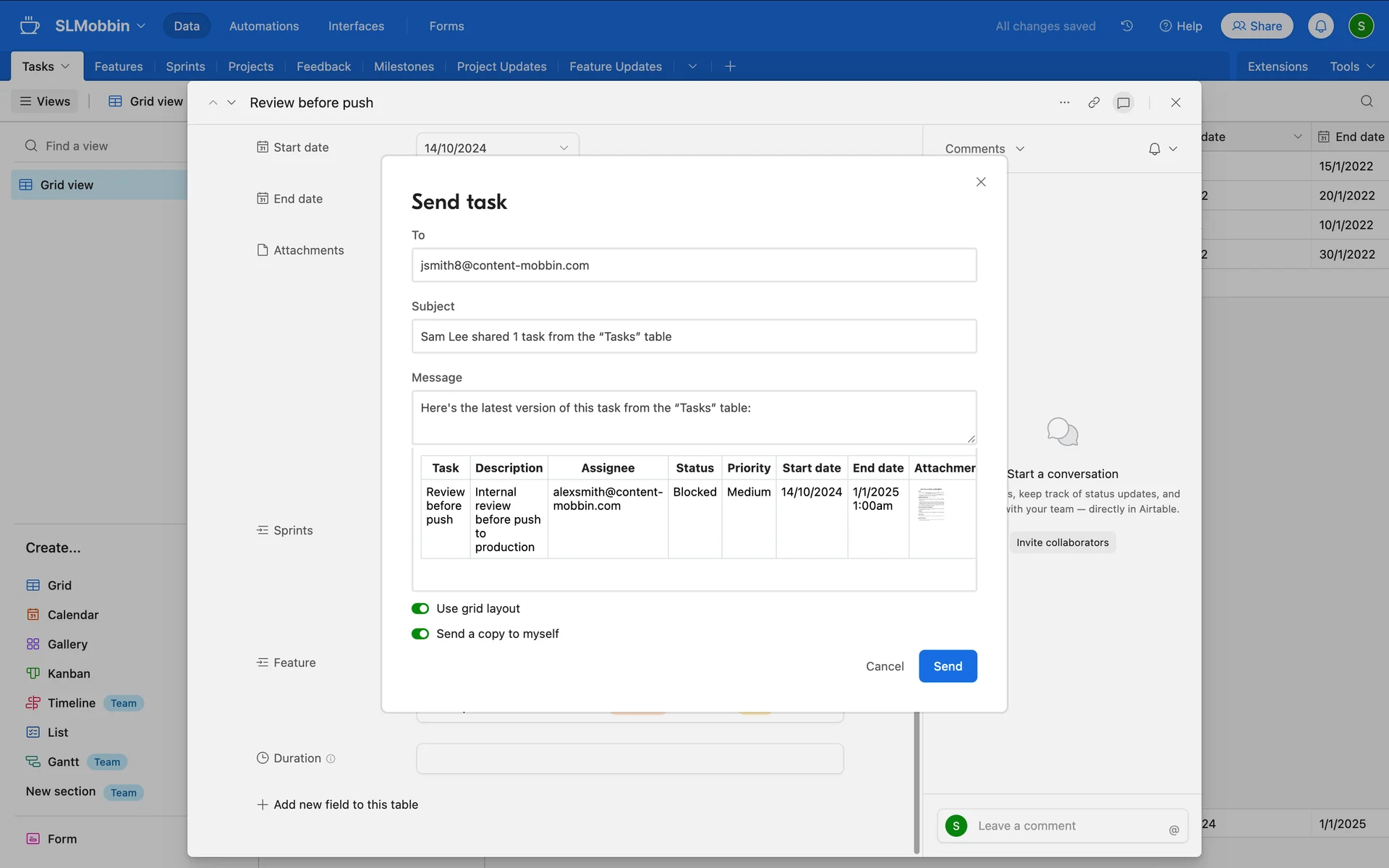Click the copy record link icon
Viewport: 1389px width, 868px height.
pos(1094,103)
